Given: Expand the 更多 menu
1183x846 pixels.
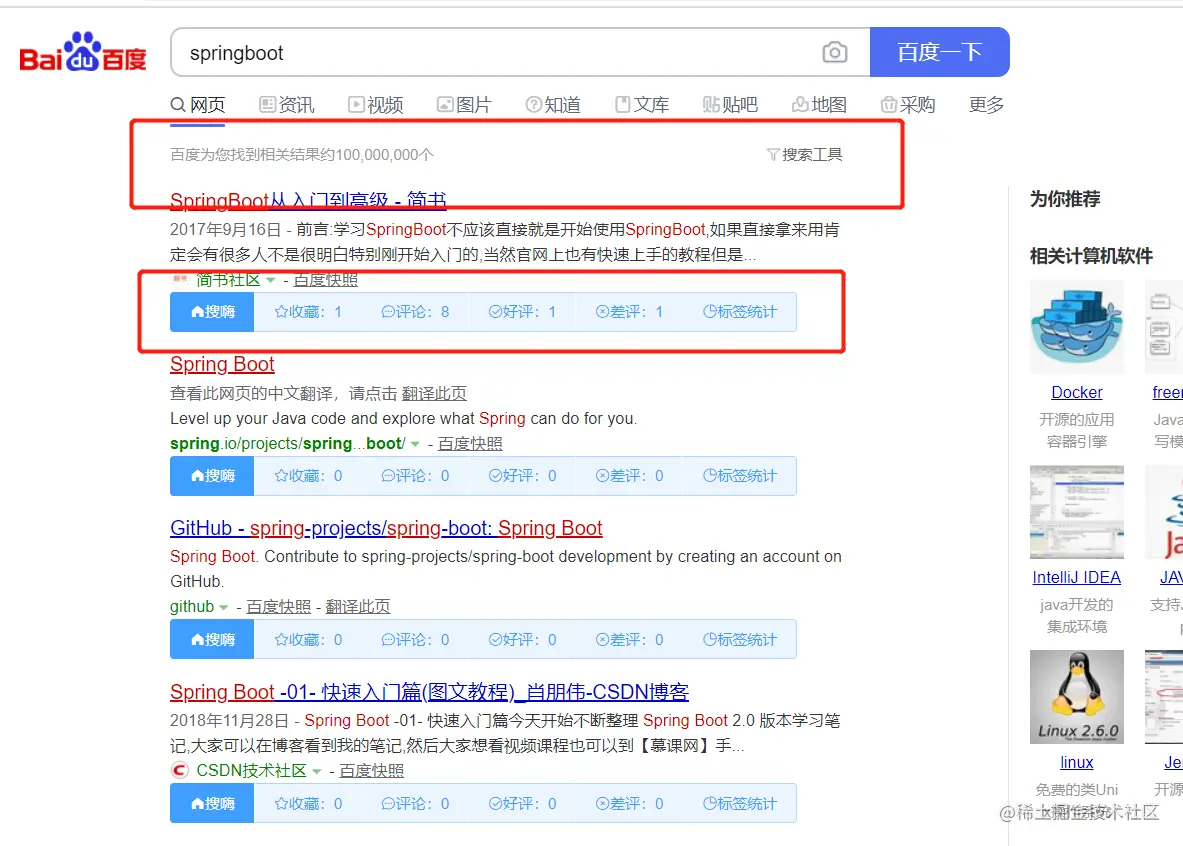Looking at the screenshot, I should point(987,105).
